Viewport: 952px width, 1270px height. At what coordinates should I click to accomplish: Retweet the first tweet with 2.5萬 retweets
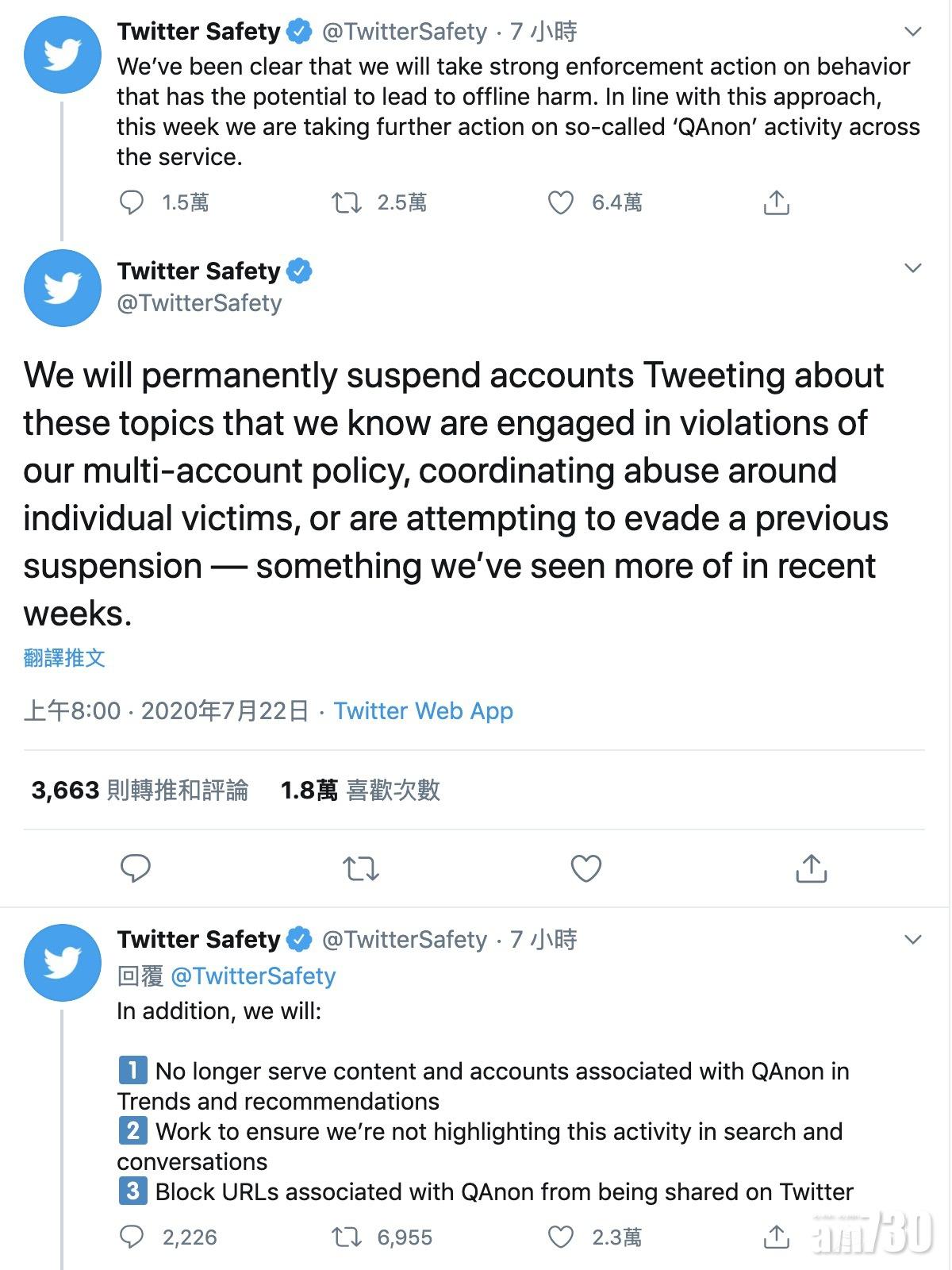point(347,203)
